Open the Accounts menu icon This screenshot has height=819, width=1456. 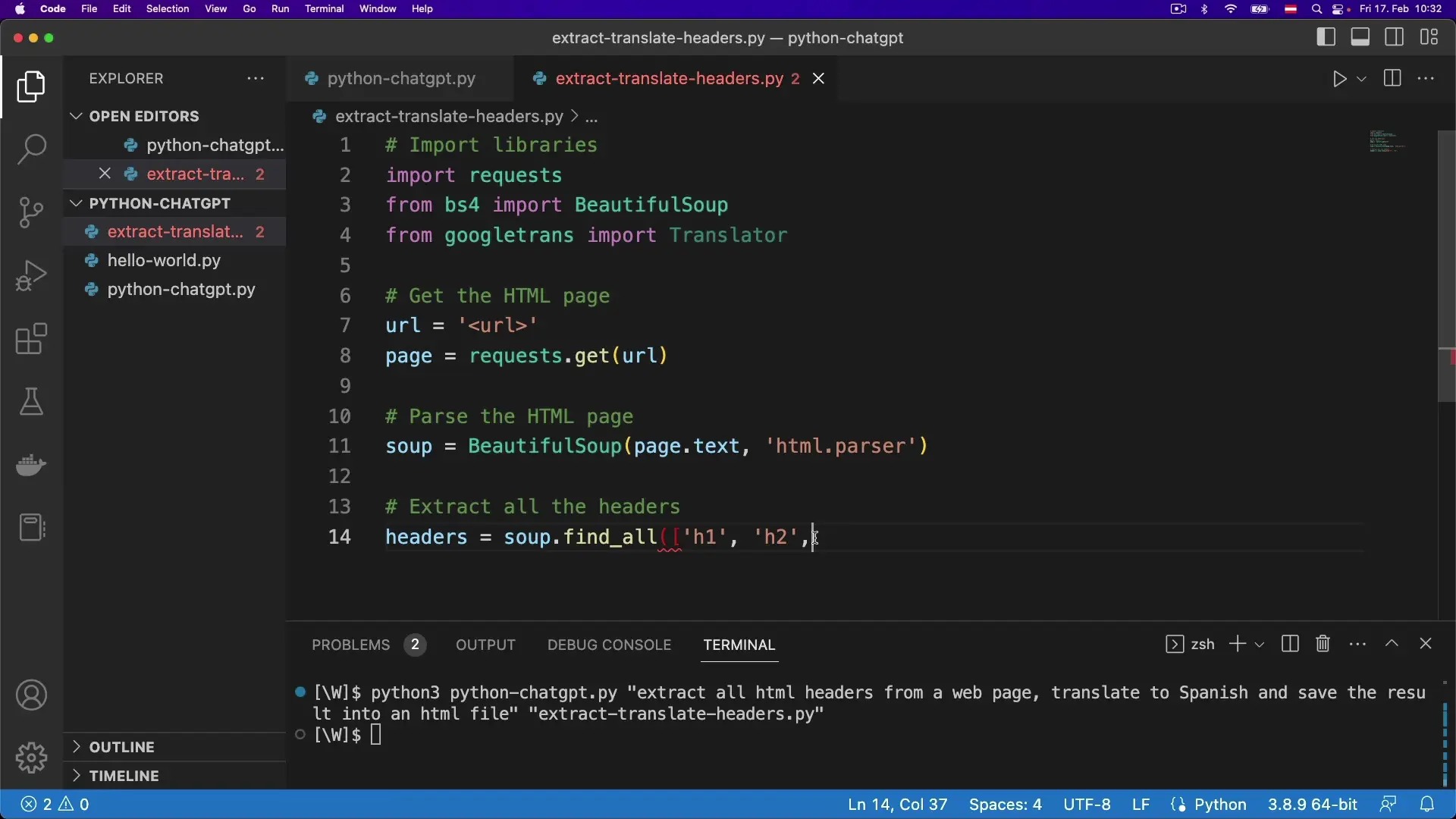tap(31, 695)
